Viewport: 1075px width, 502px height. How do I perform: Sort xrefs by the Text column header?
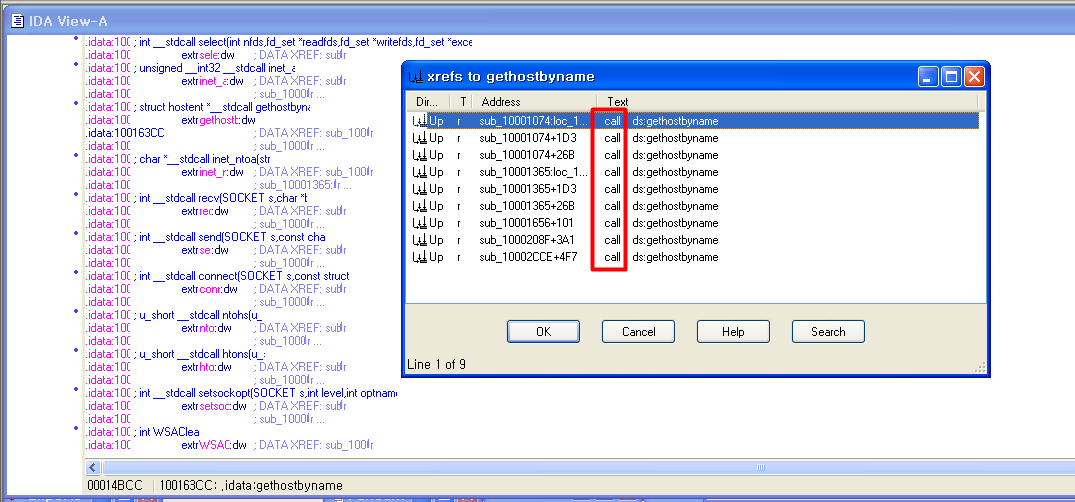[x=788, y=101]
